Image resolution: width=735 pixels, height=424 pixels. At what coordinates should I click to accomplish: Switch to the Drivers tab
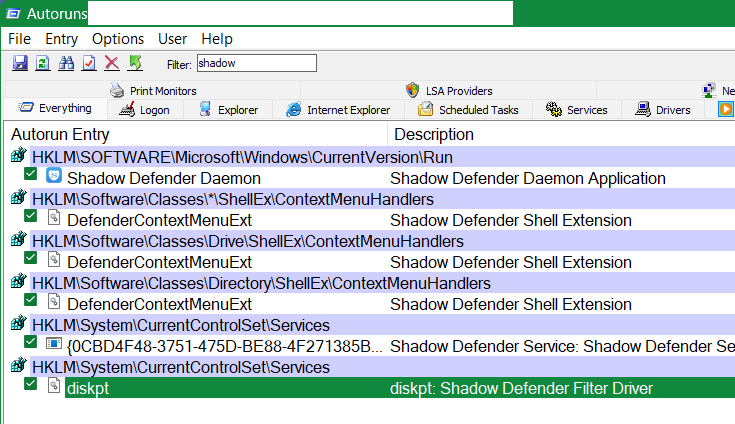pos(663,110)
